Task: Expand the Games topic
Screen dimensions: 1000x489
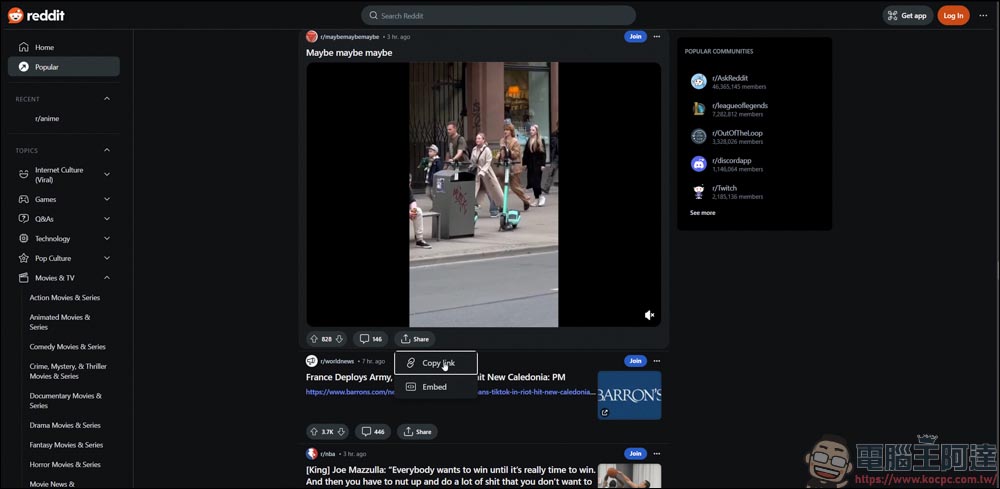Action: 107,199
